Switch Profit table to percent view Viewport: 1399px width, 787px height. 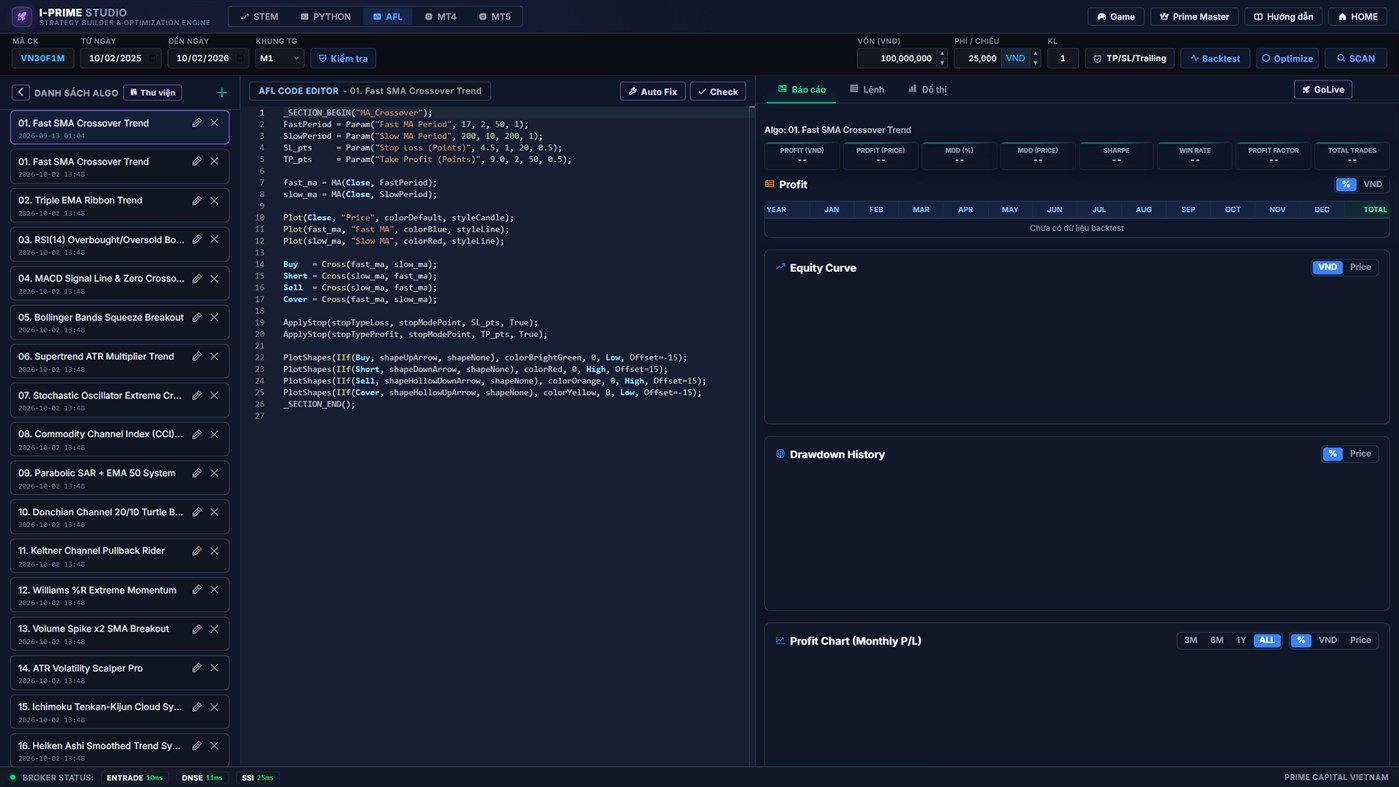(1346, 184)
